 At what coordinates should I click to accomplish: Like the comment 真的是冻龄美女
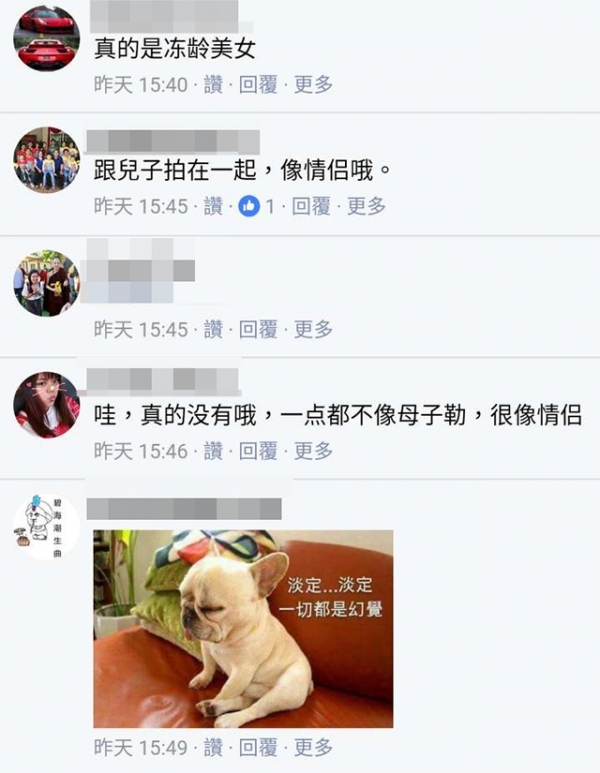(x=213, y=85)
